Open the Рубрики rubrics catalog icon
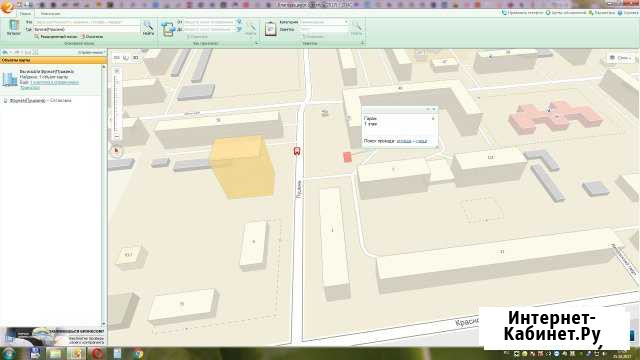Image resolution: width=640 pixels, height=360 pixels. 13,27
